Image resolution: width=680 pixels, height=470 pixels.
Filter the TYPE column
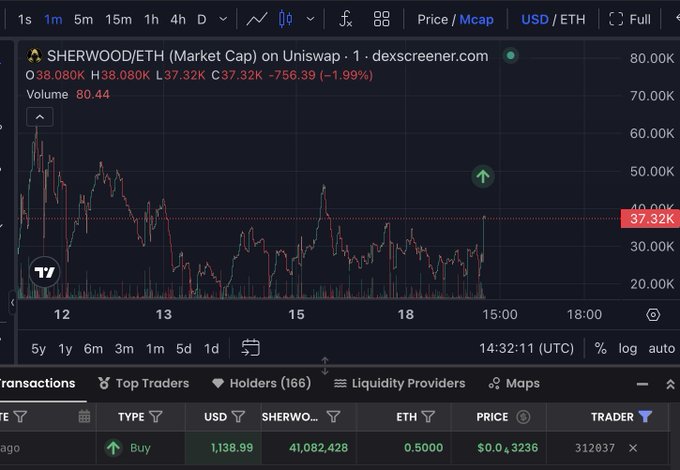point(156,417)
